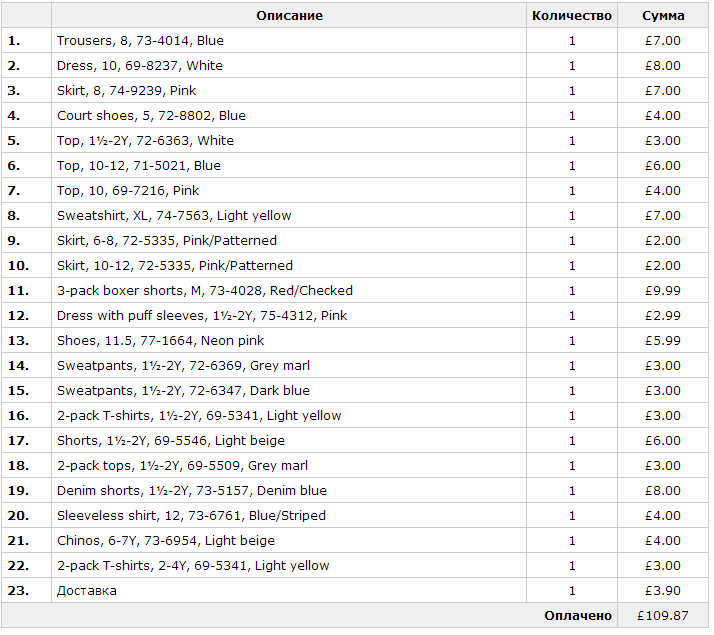Select Sweatpants 72-6369 Grey marl row

[x=355, y=366]
